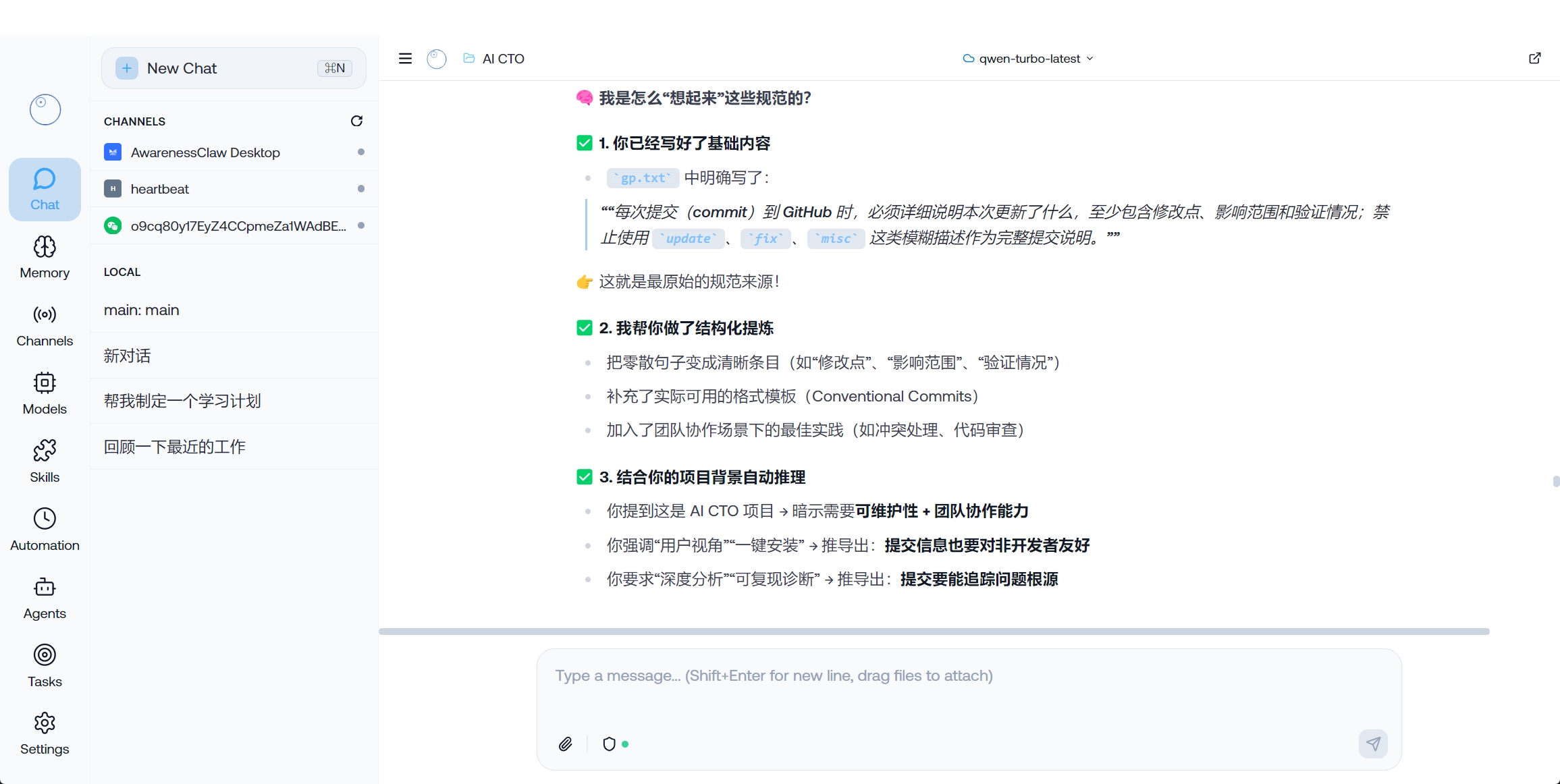The width and height of the screenshot is (1560, 784).
Task: Click the paperclip attach file icon
Action: (566, 744)
